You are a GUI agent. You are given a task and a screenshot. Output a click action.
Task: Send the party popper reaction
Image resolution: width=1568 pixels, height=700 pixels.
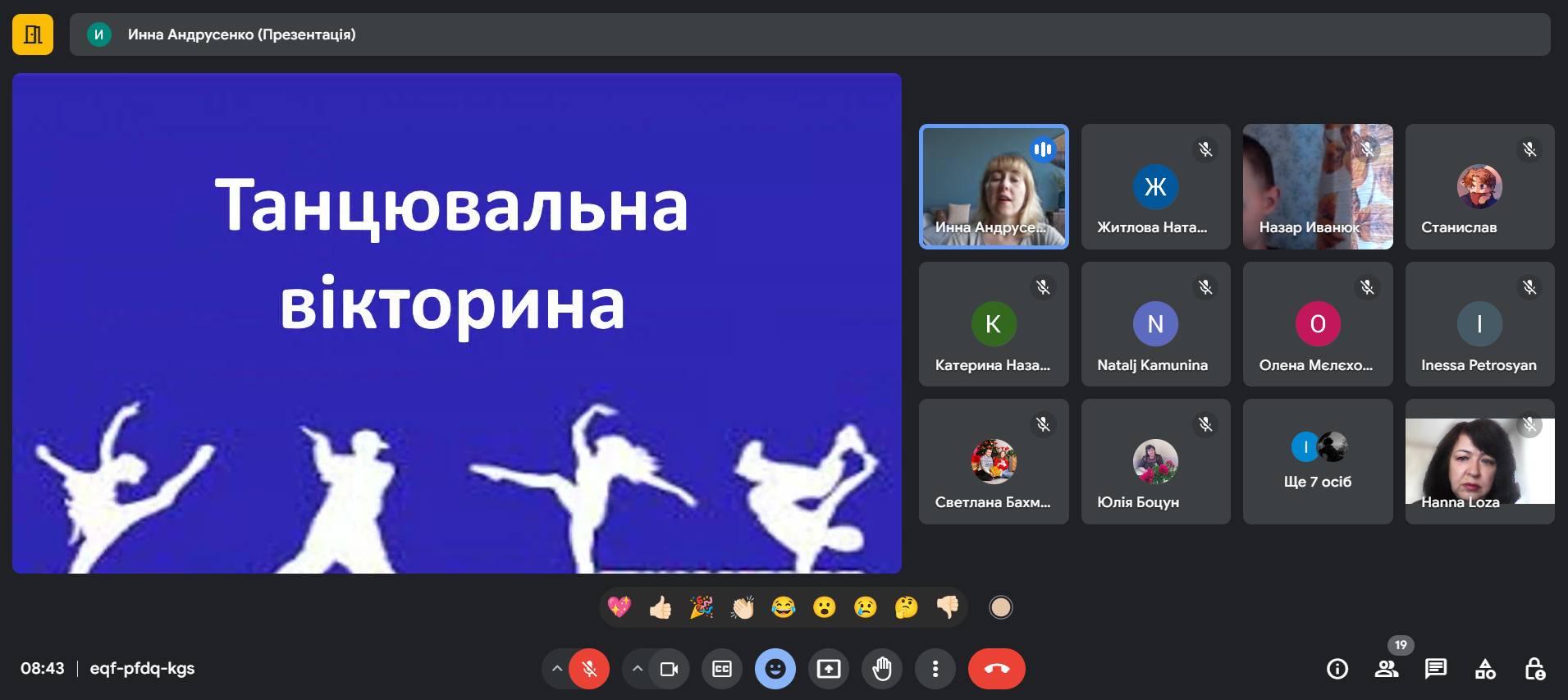702,607
